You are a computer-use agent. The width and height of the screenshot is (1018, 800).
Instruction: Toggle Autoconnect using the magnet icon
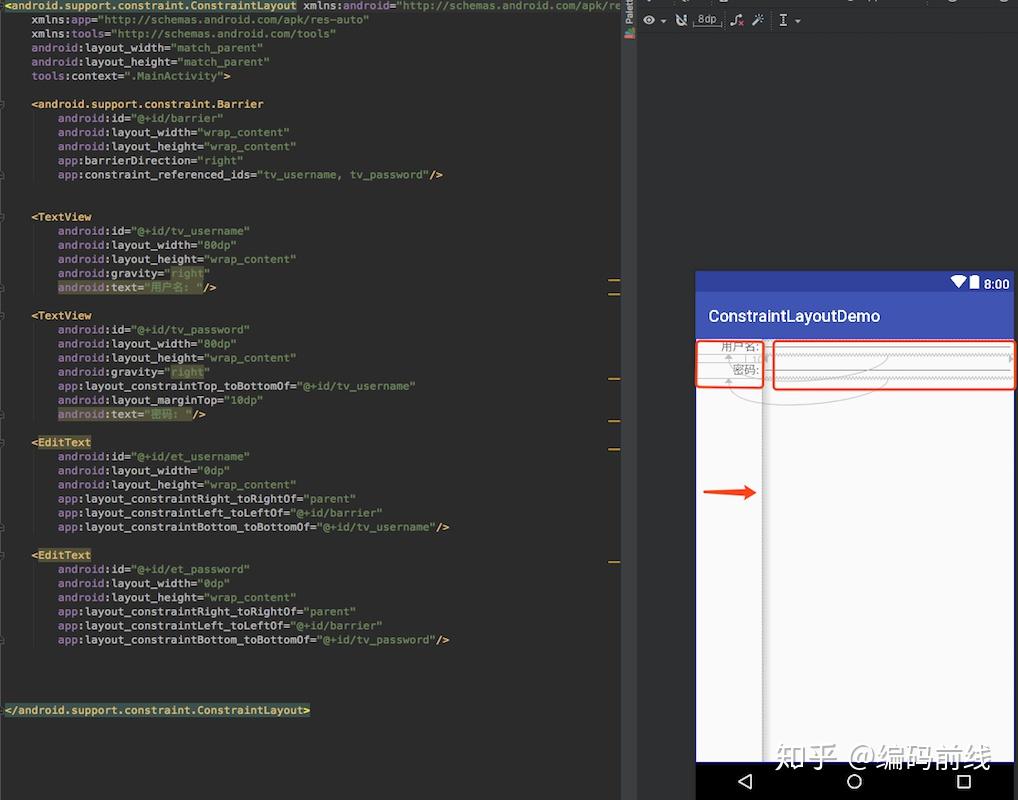[x=682, y=20]
